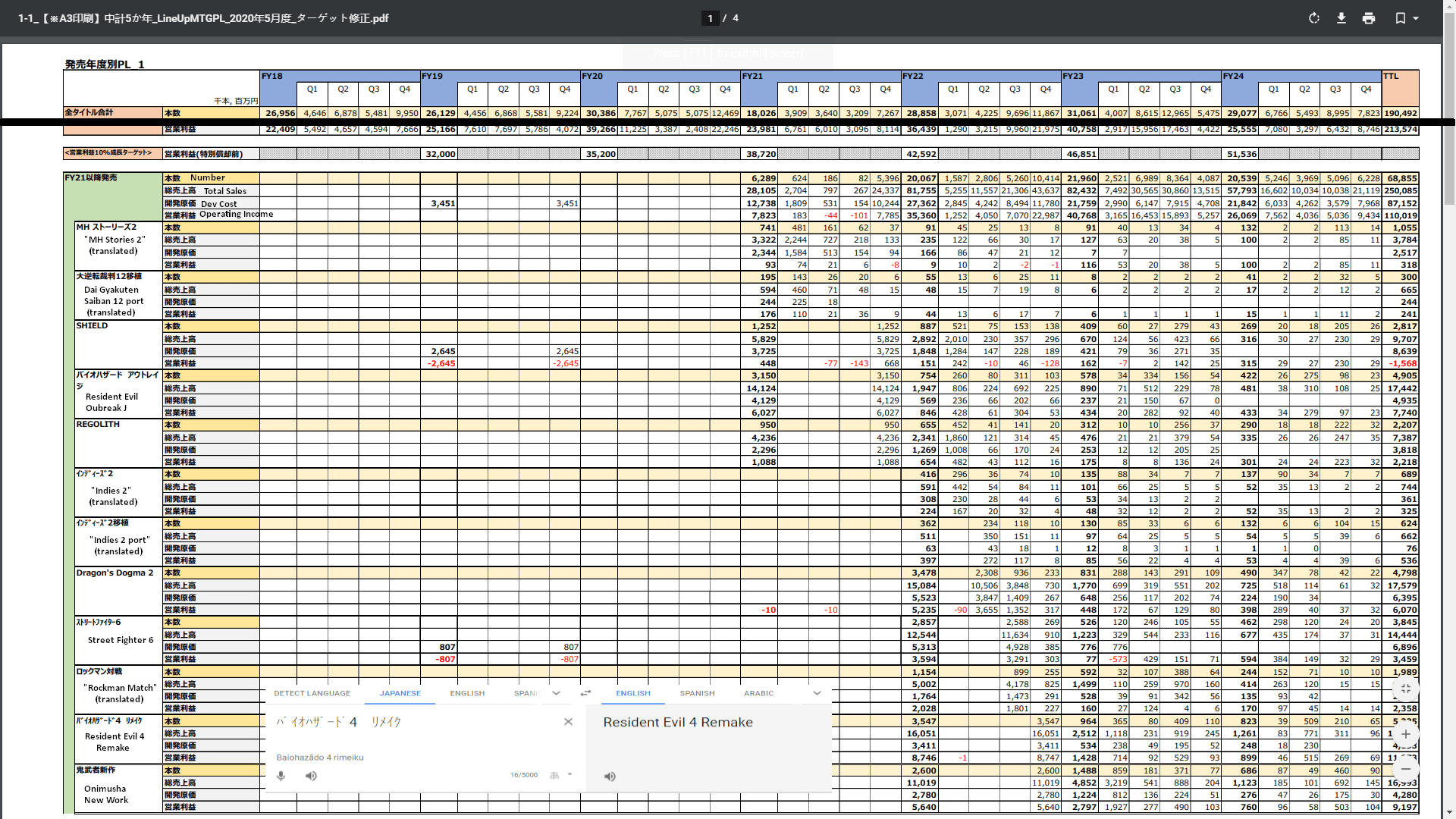
Task: Zoom in with the plus button
Action: point(1405,734)
